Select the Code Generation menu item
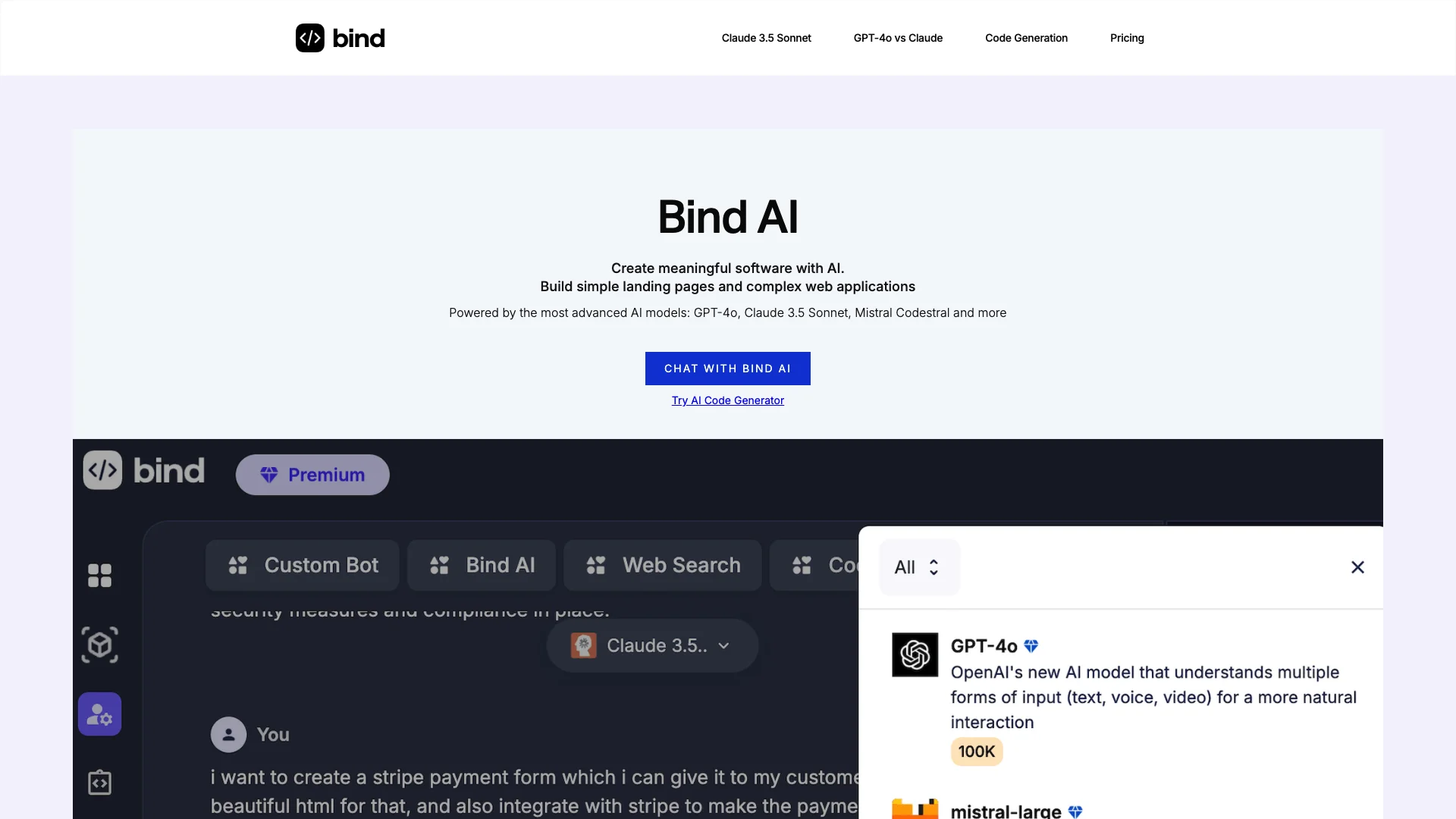Viewport: 1456px width, 819px height. [x=1026, y=37]
